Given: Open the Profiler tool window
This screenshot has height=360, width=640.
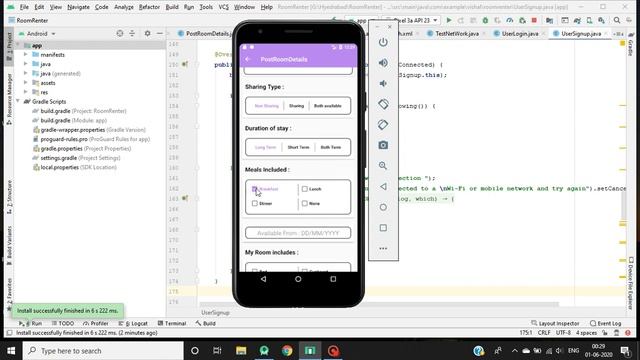Looking at the screenshot, I should point(96,323).
